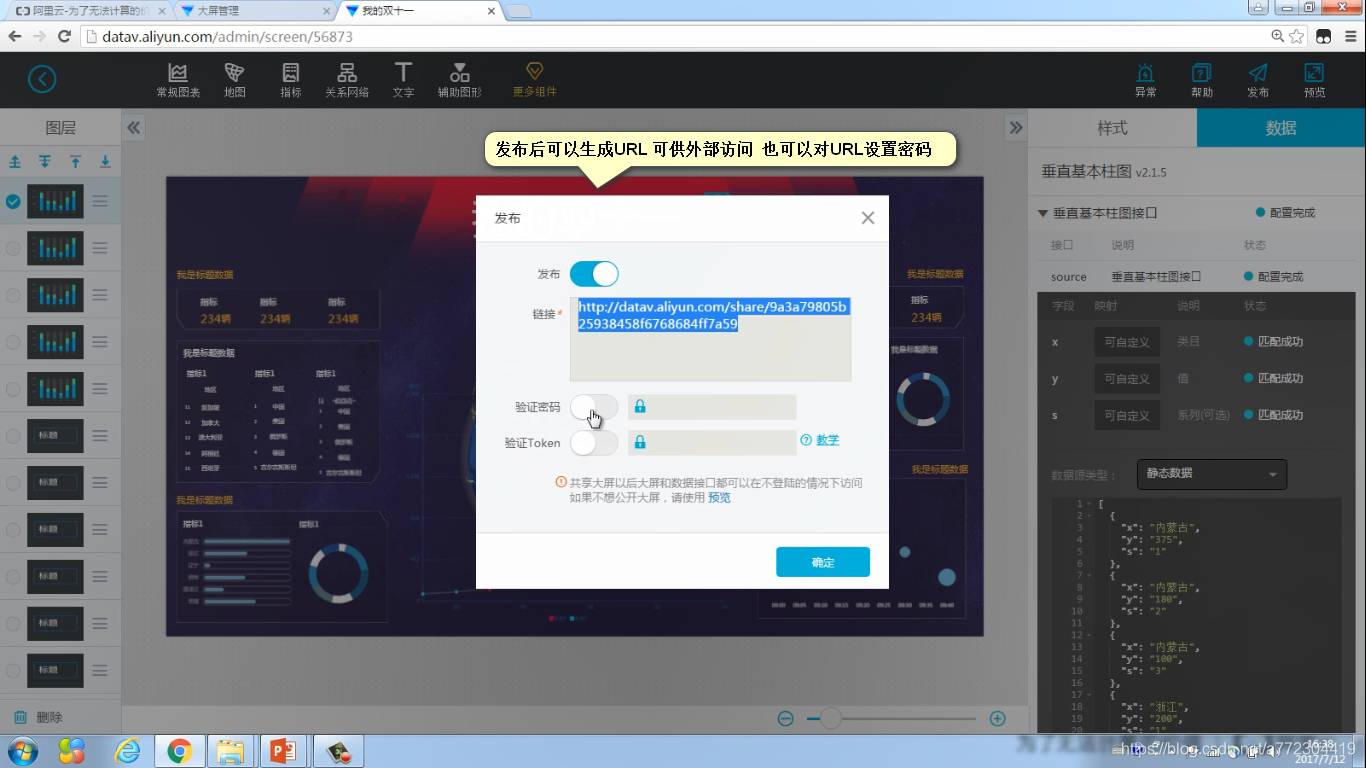Collapse the layer panel with double chevron
1366x768 pixels.
[134, 127]
